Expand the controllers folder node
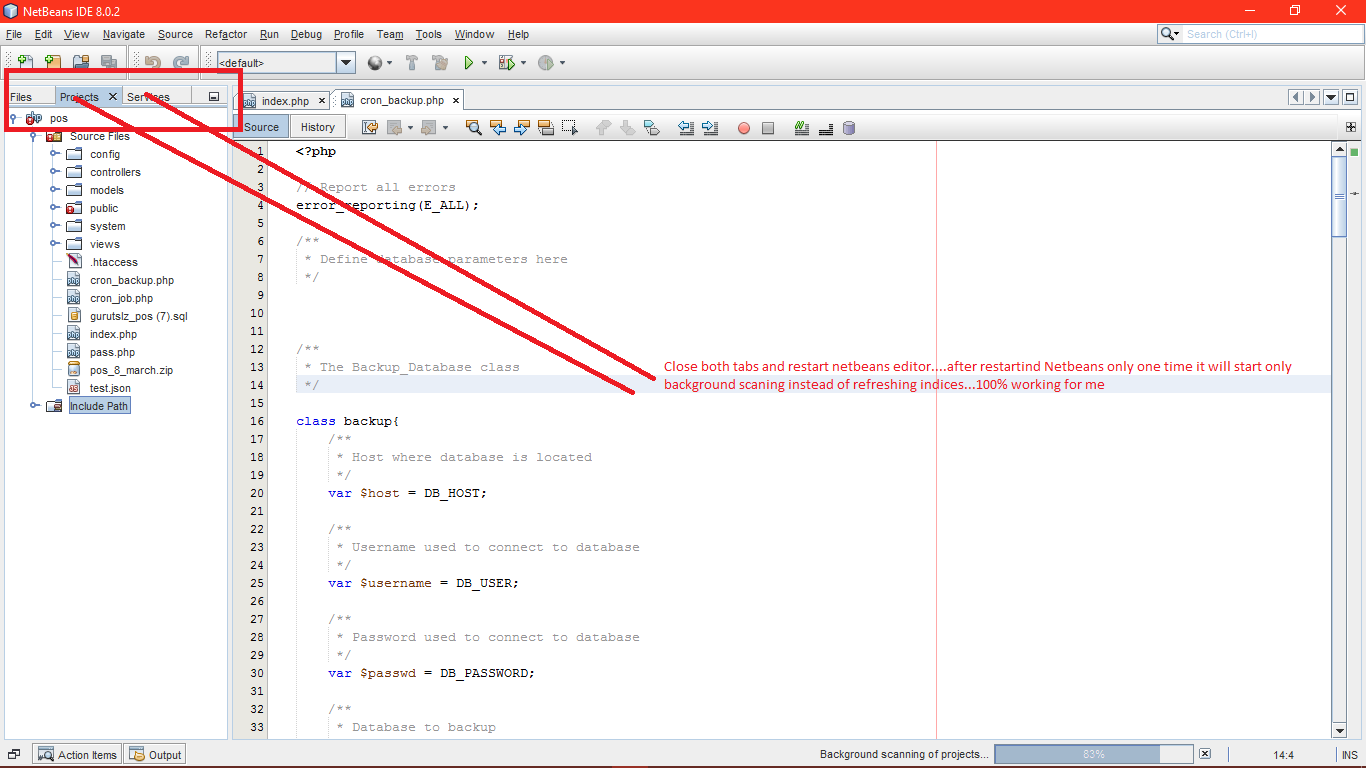The height and width of the screenshot is (768, 1366). pyautogui.click(x=55, y=172)
